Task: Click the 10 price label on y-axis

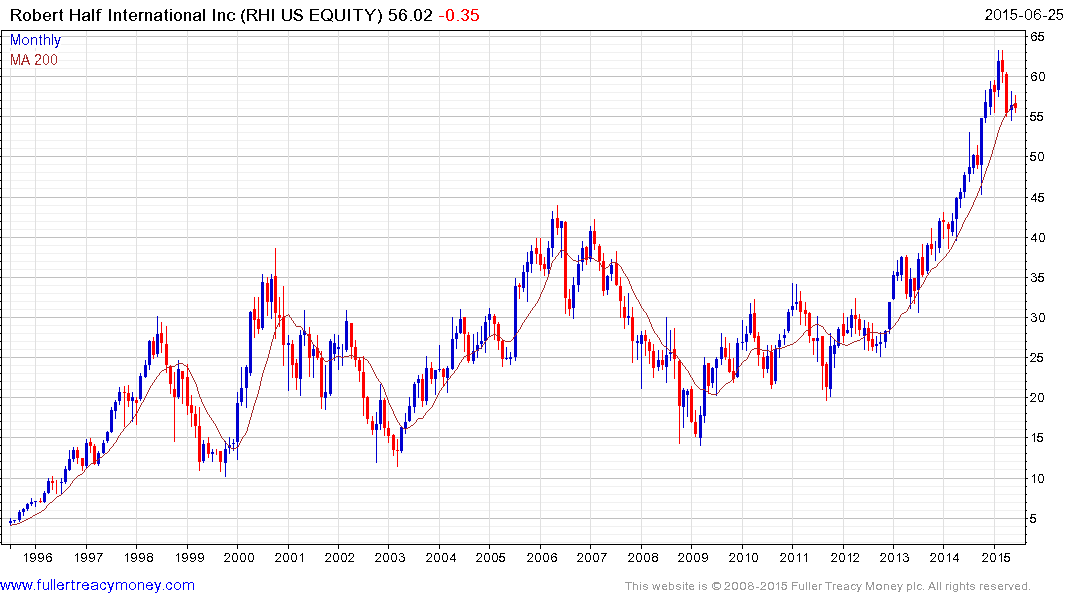Action: [1037, 479]
